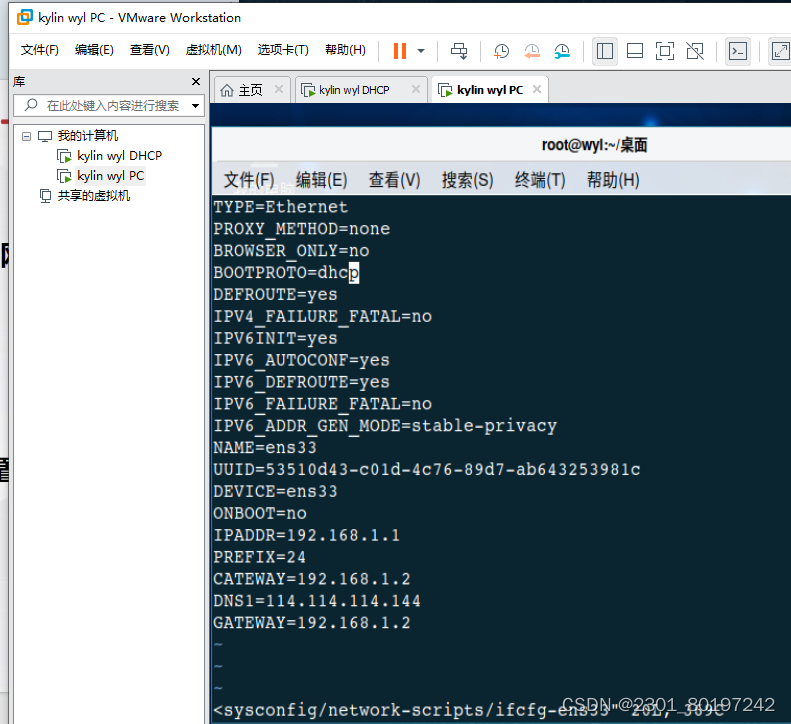Open the terminal 编辑(E) menu
This screenshot has width=791, height=724.
tap(321, 180)
